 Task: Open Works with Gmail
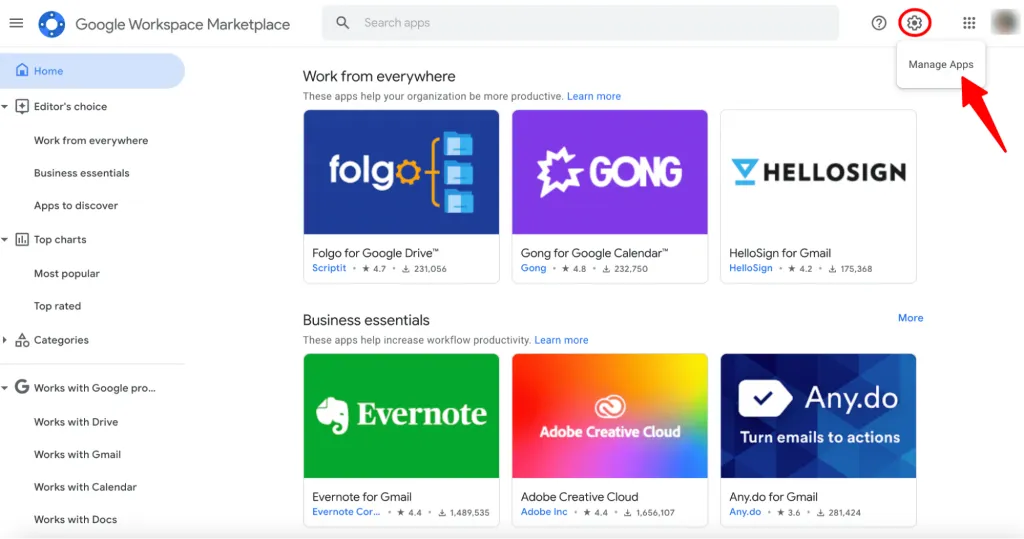[x=77, y=455]
